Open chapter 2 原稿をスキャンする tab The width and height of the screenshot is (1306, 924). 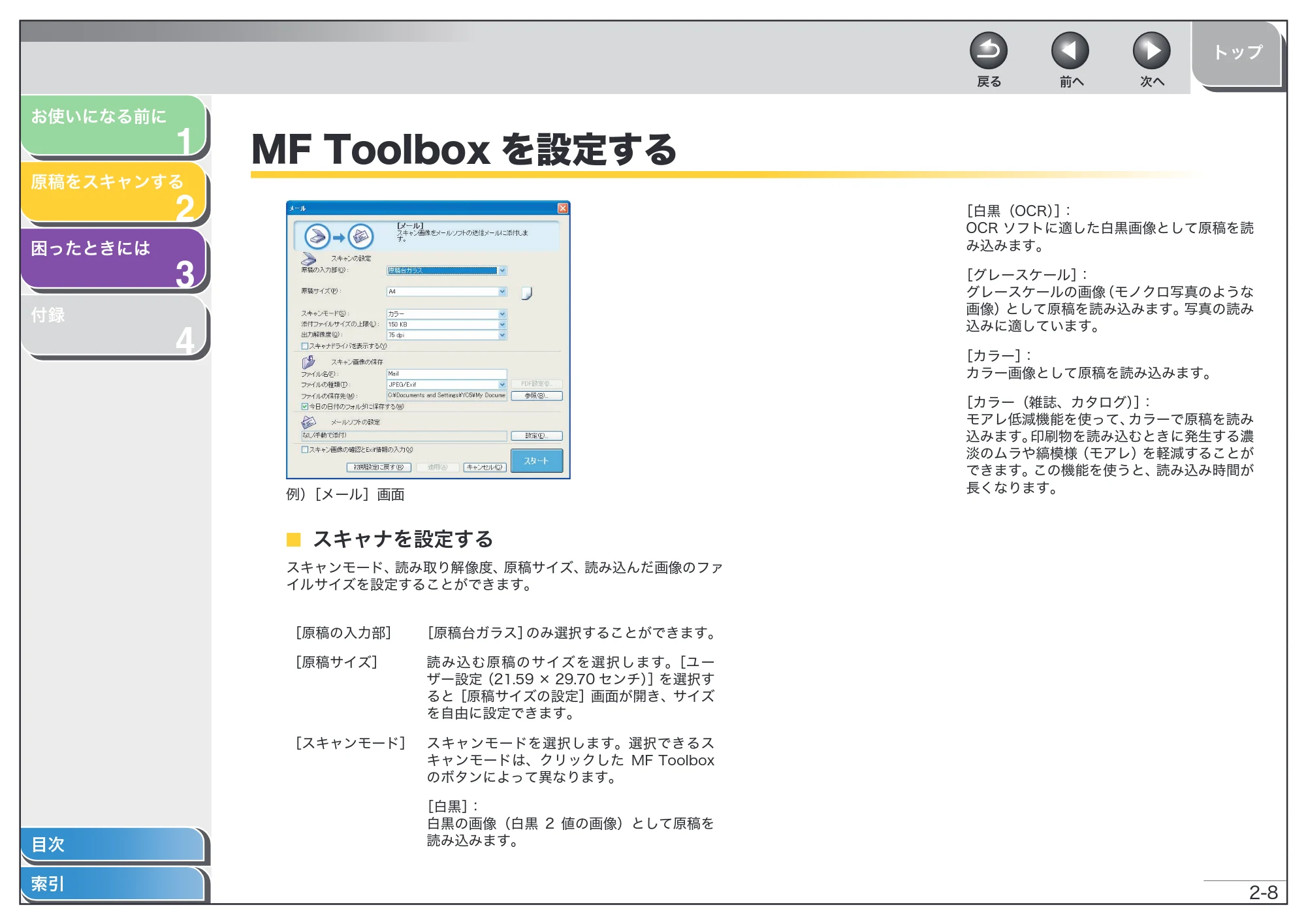coord(114,192)
